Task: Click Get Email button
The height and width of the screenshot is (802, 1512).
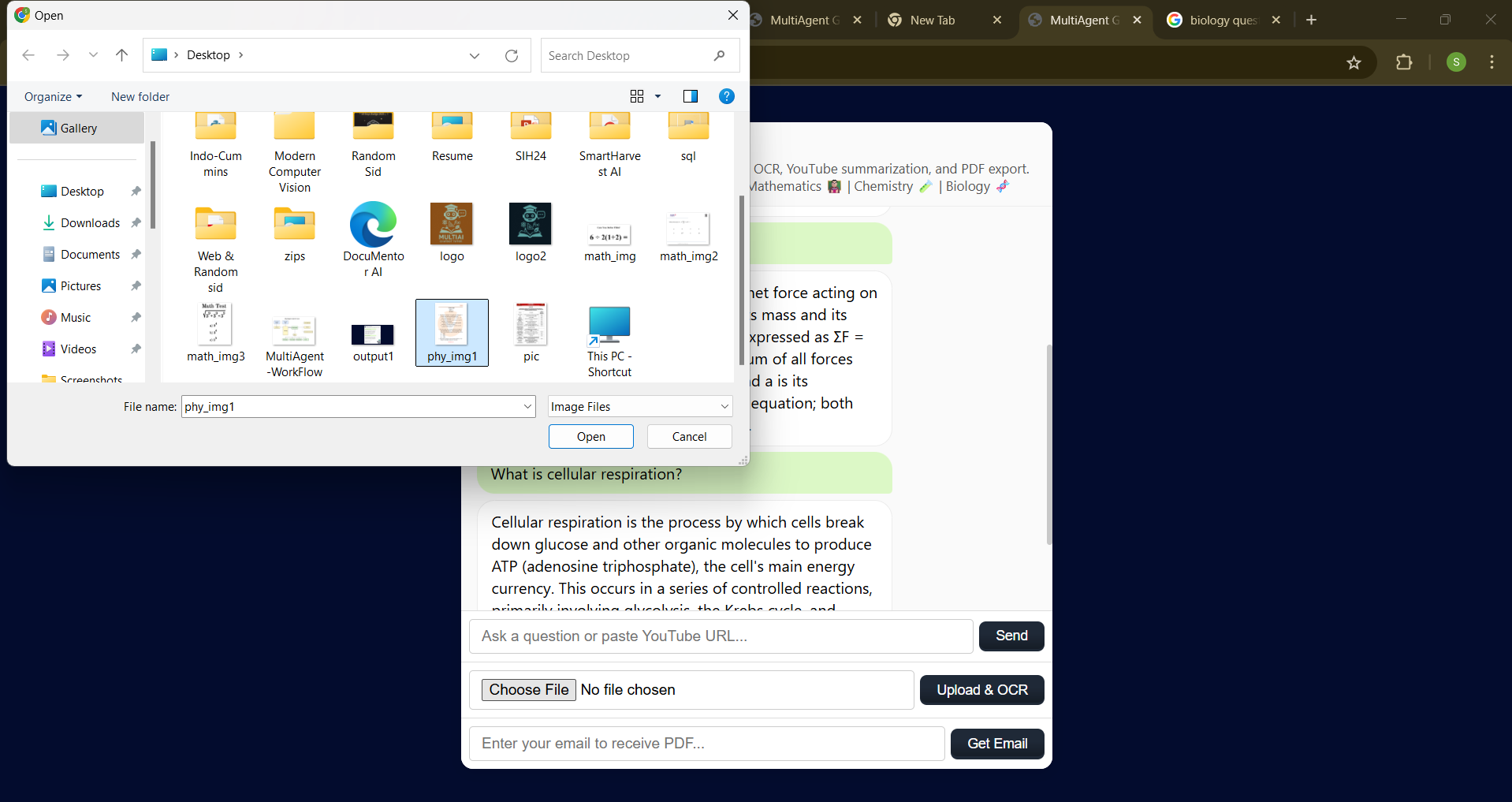Action: pos(997,744)
